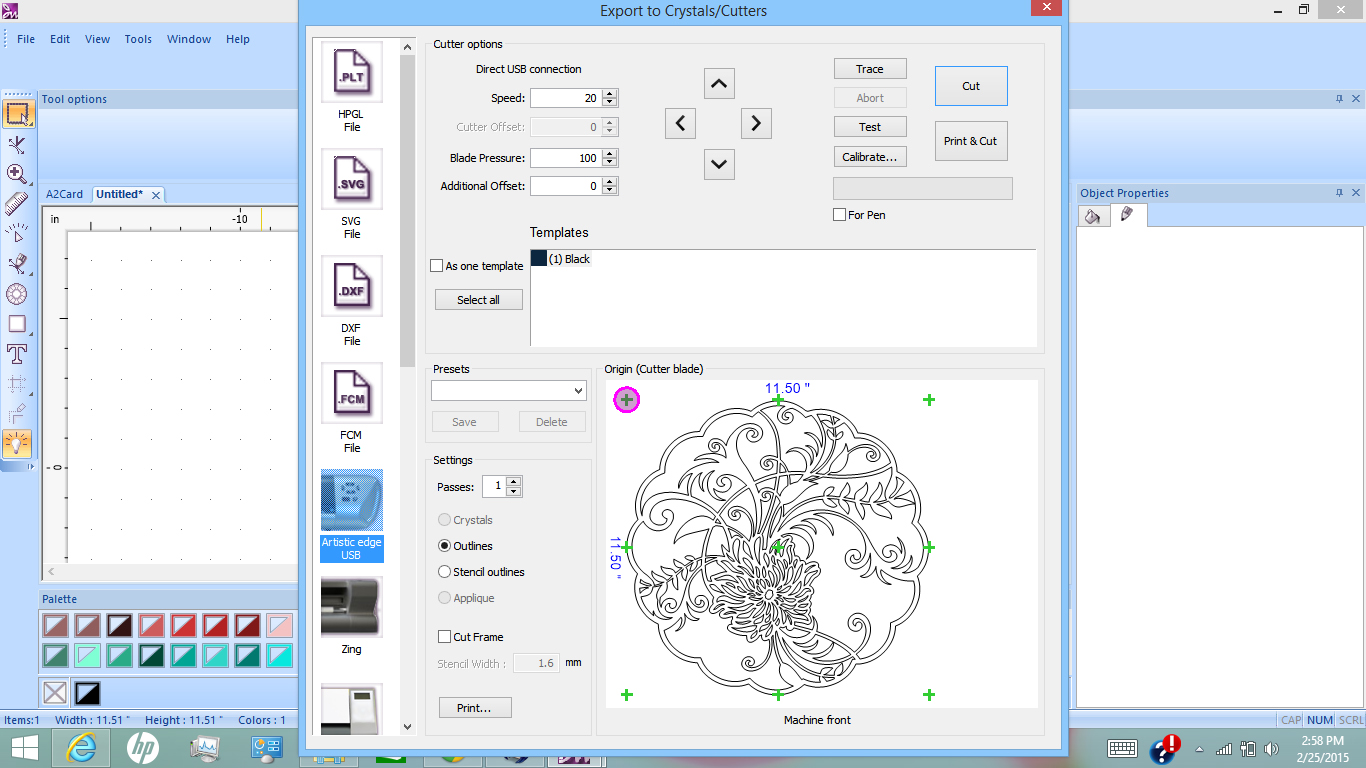
Task: Decrease Blade Pressure with down arrow
Action: (x=610, y=163)
